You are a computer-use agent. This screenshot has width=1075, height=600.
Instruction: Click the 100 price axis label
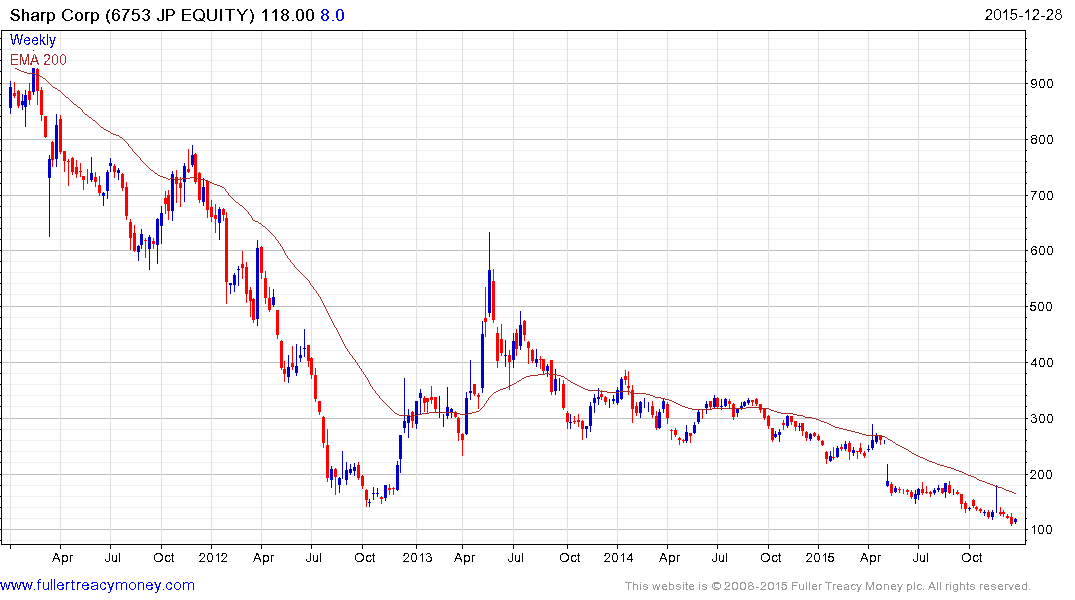pos(1041,529)
